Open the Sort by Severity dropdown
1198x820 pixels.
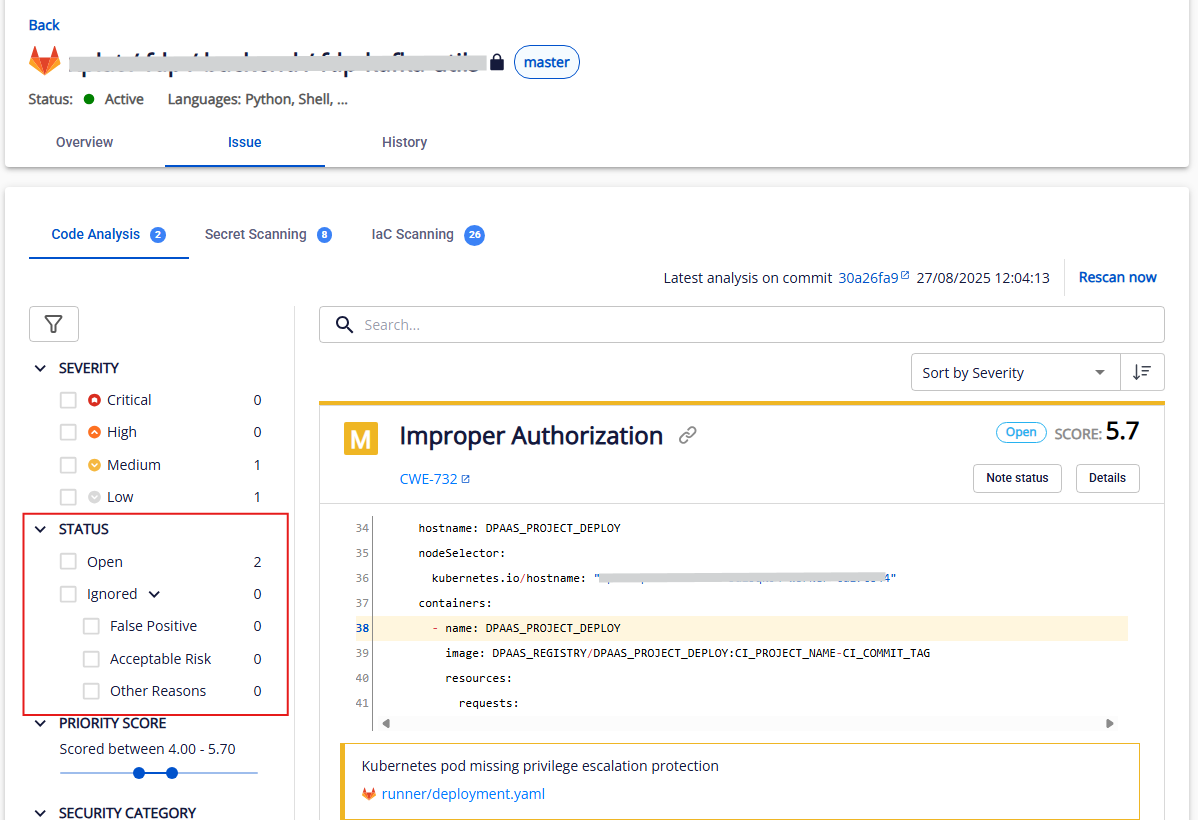click(x=1014, y=372)
